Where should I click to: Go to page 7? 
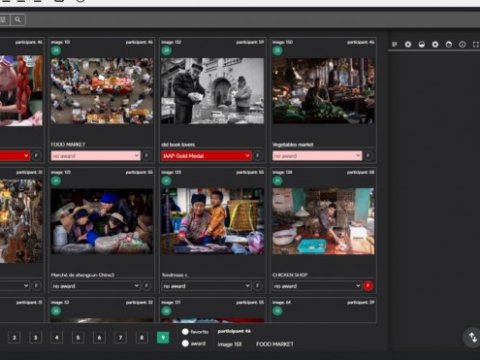tap(120, 338)
